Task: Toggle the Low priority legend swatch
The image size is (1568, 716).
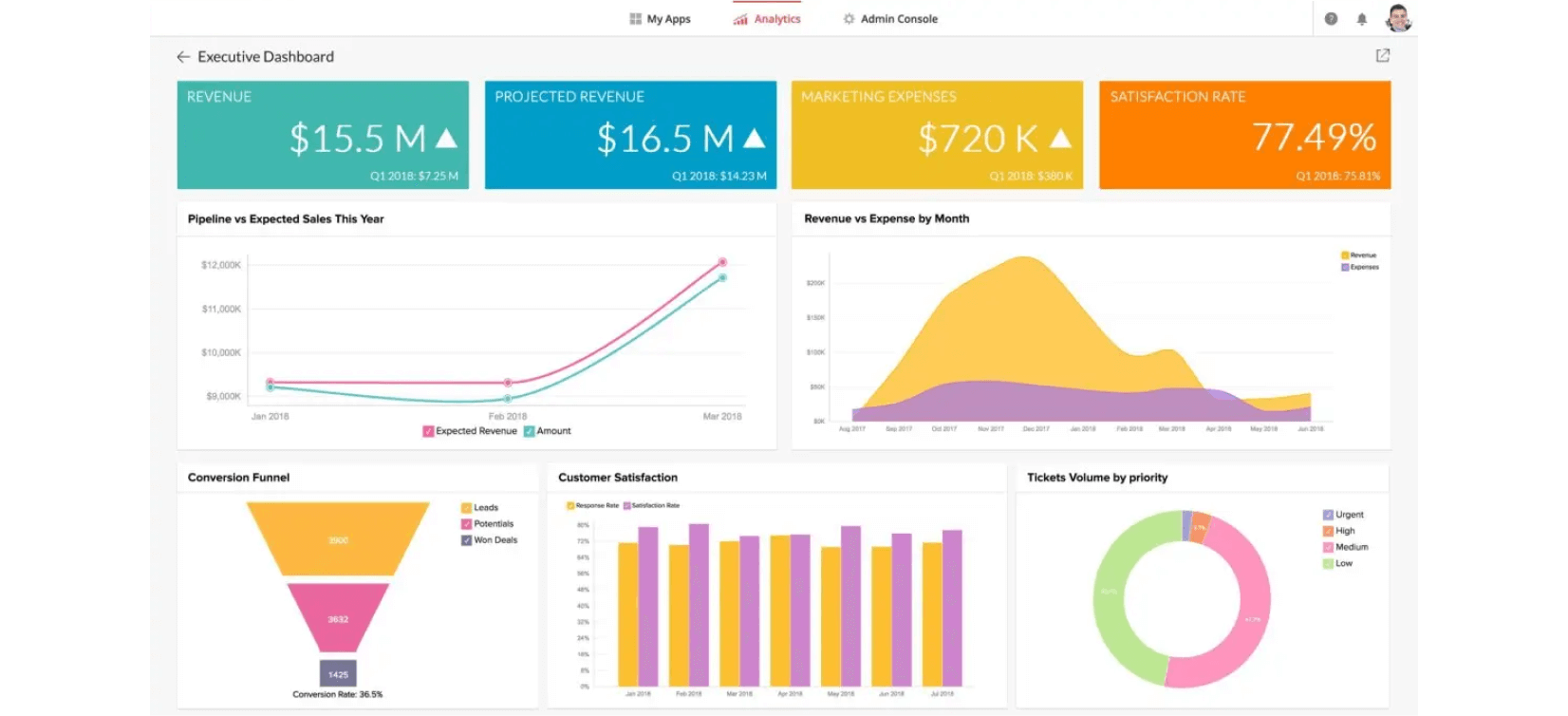Action: pos(1328,563)
